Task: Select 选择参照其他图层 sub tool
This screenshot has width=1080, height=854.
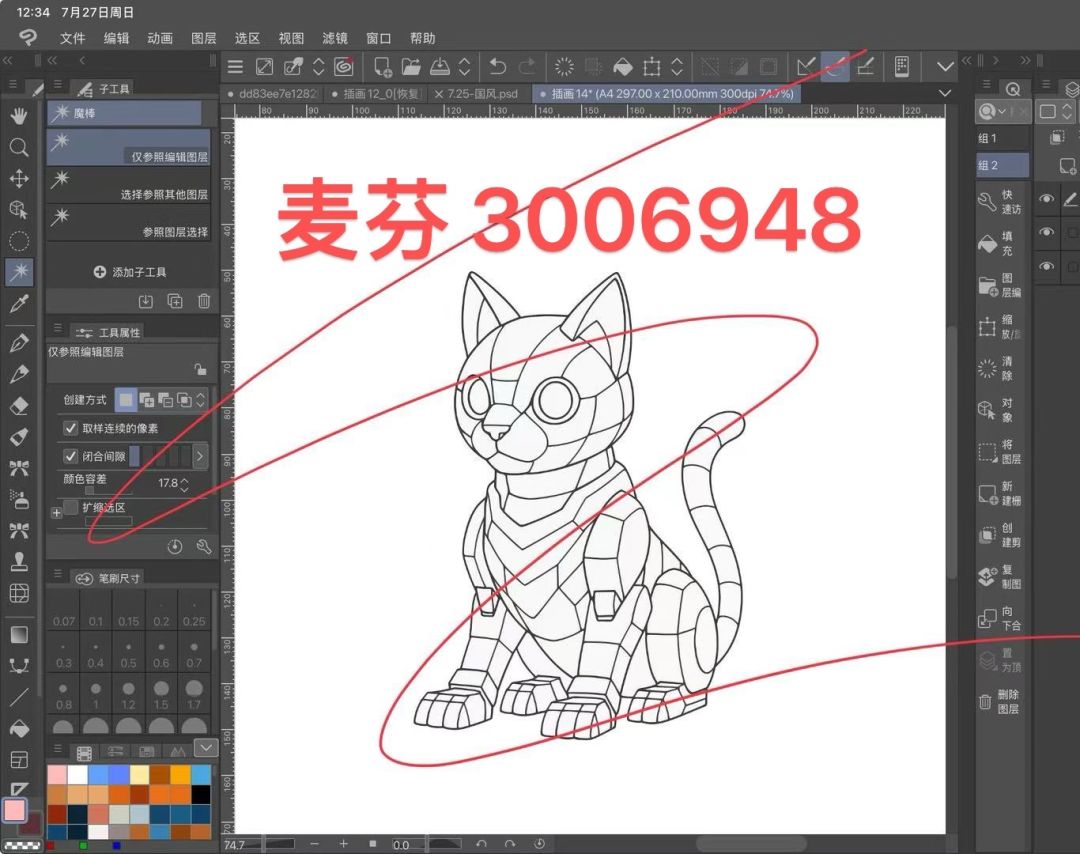Action: pyautogui.click(x=128, y=185)
